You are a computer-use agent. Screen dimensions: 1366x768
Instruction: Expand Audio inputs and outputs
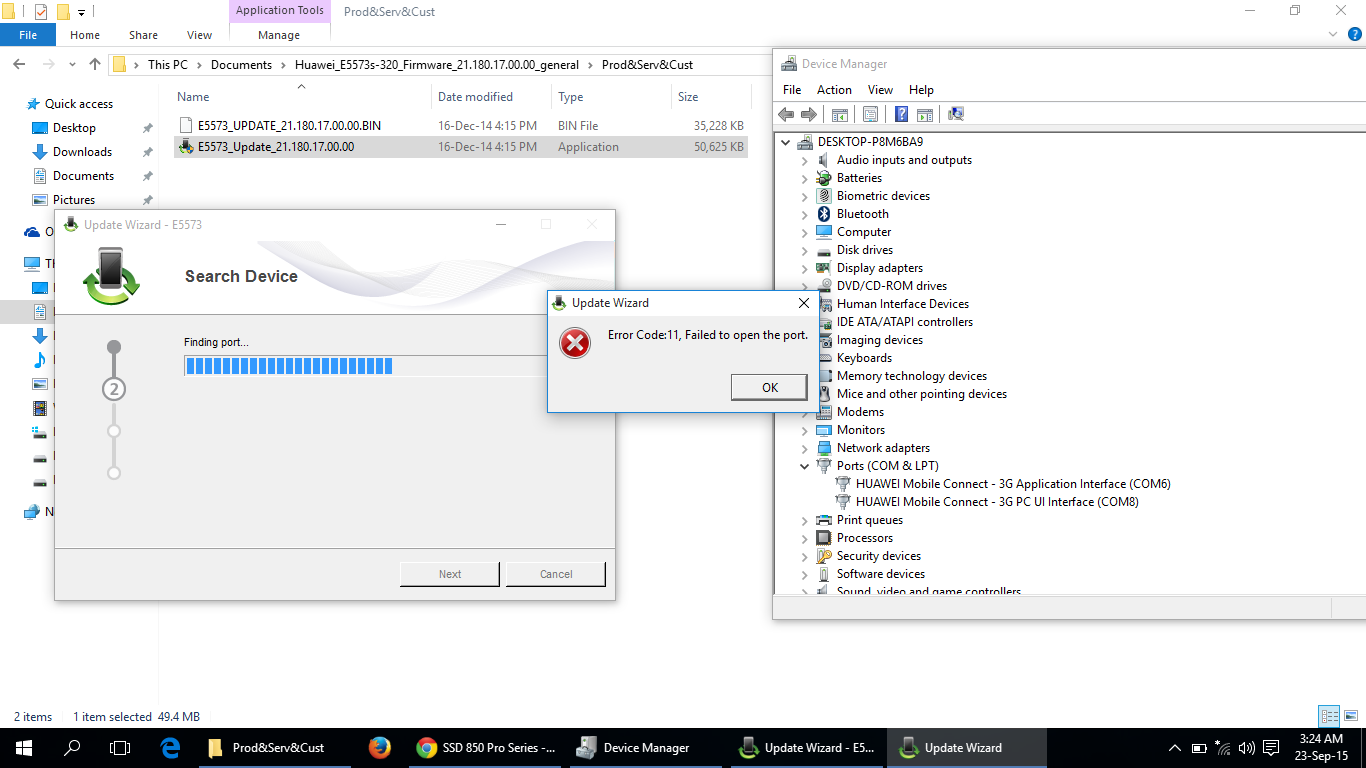tap(804, 160)
